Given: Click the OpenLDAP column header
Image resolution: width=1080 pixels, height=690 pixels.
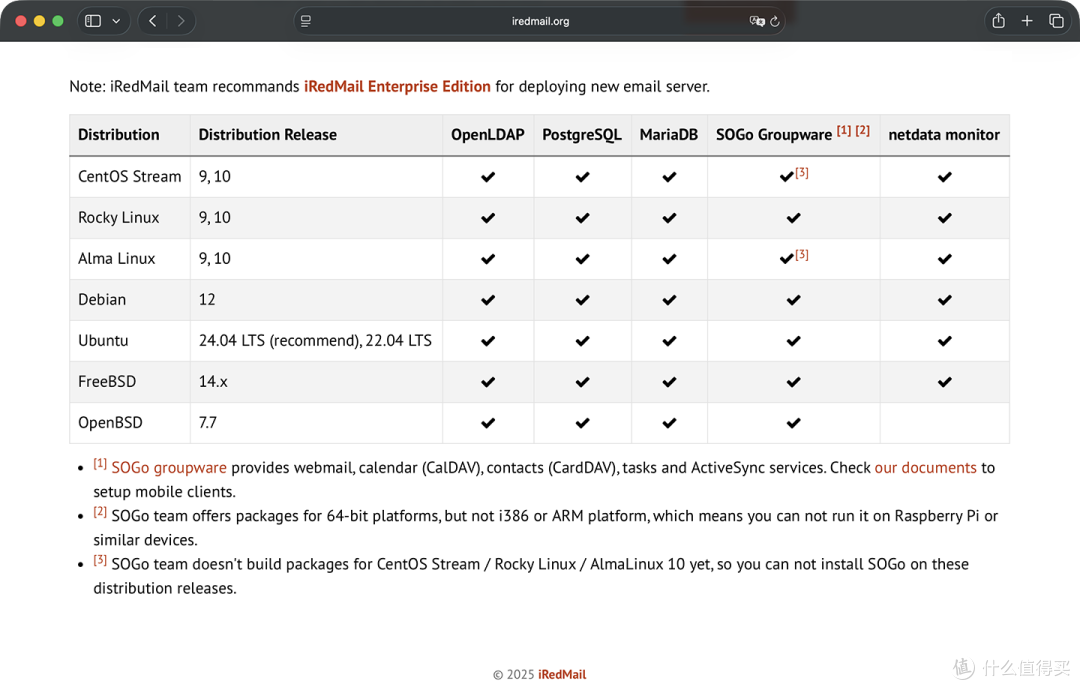Looking at the screenshot, I should 488,135.
